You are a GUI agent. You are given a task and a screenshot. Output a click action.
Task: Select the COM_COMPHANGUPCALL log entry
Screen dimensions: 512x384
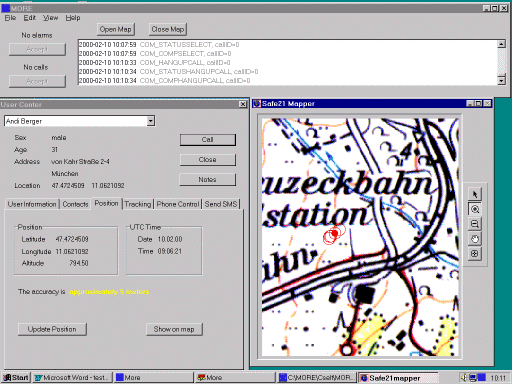click(x=164, y=80)
